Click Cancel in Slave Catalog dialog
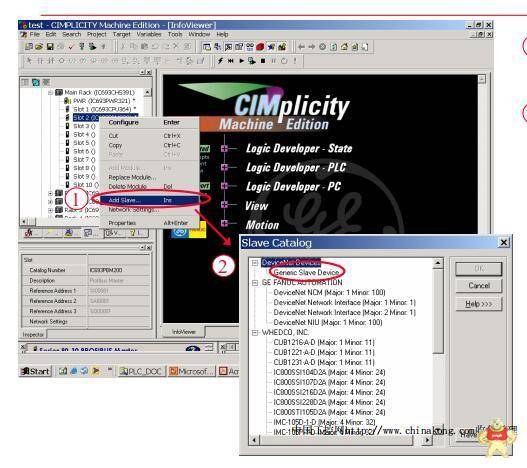 [x=479, y=285]
